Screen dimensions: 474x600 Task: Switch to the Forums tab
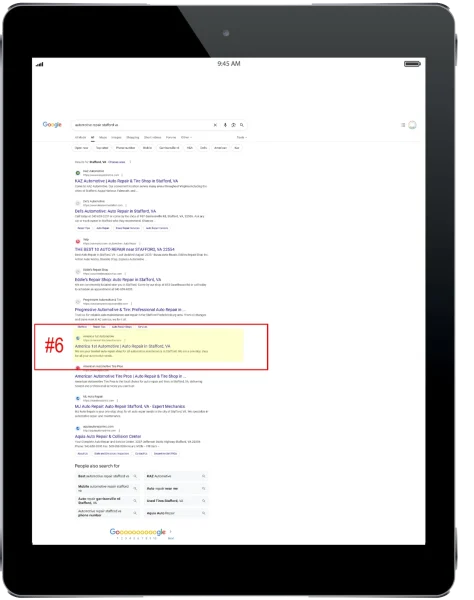click(x=171, y=137)
